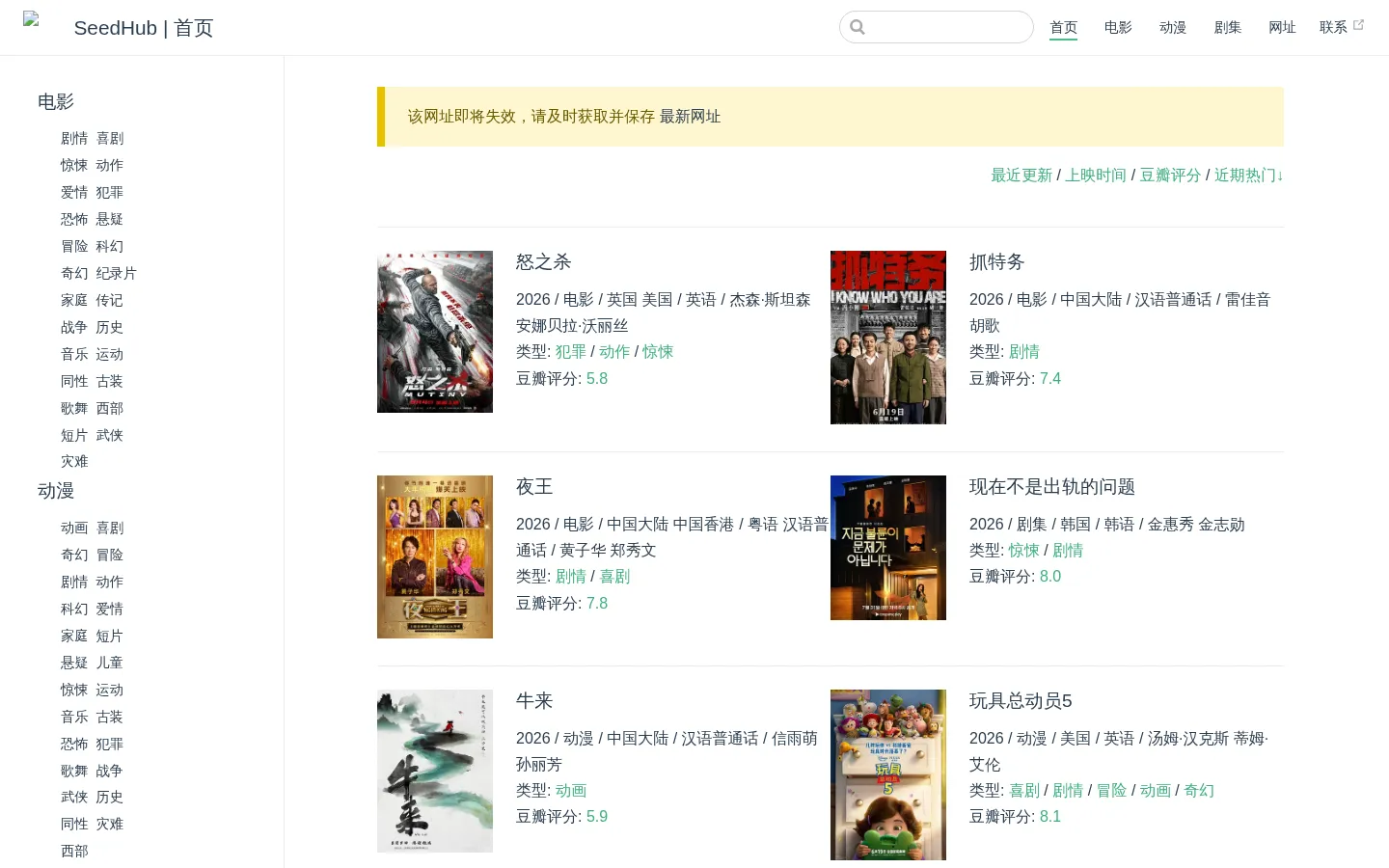The width and height of the screenshot is (1389, 868).
Task: Focus the search input field
Action: pyautogui.click(x=936, y=27)
